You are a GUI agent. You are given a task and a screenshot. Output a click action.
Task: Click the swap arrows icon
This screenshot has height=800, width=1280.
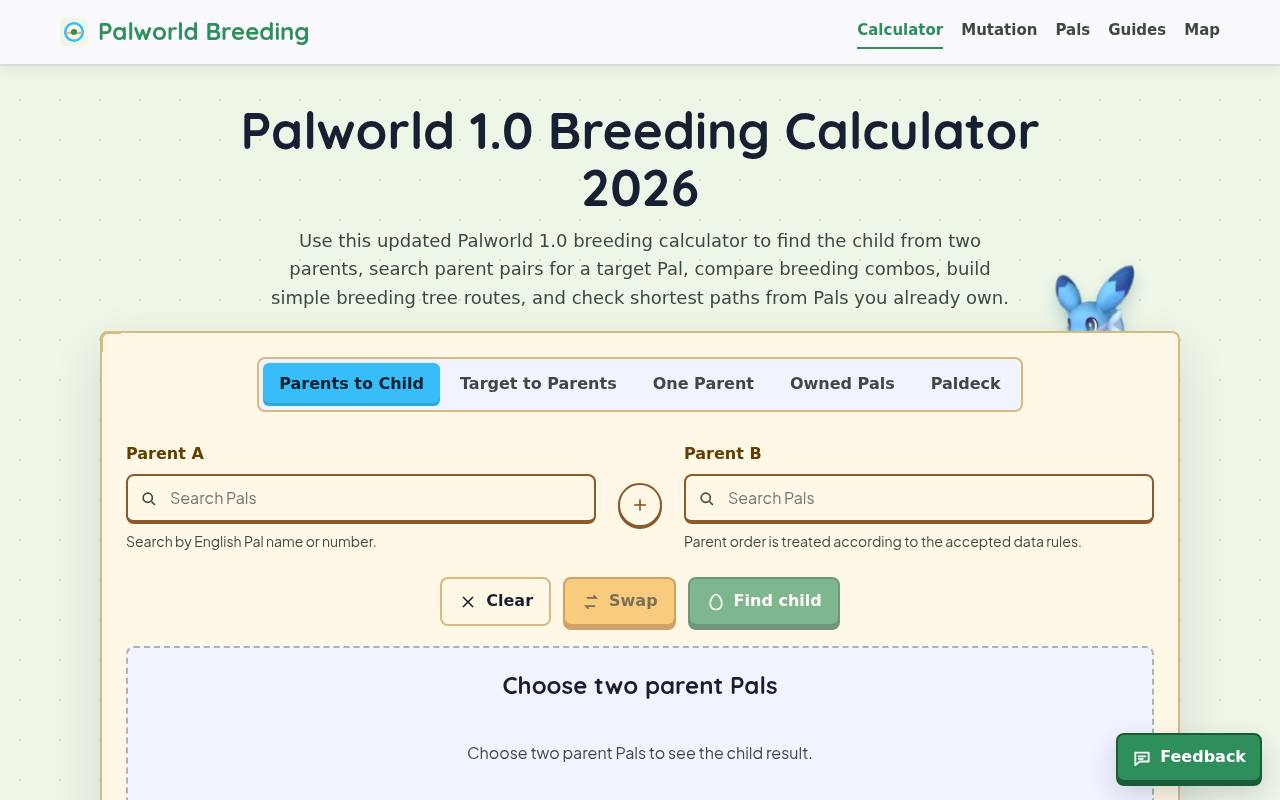pyautogui.click(x=591, y=602)
